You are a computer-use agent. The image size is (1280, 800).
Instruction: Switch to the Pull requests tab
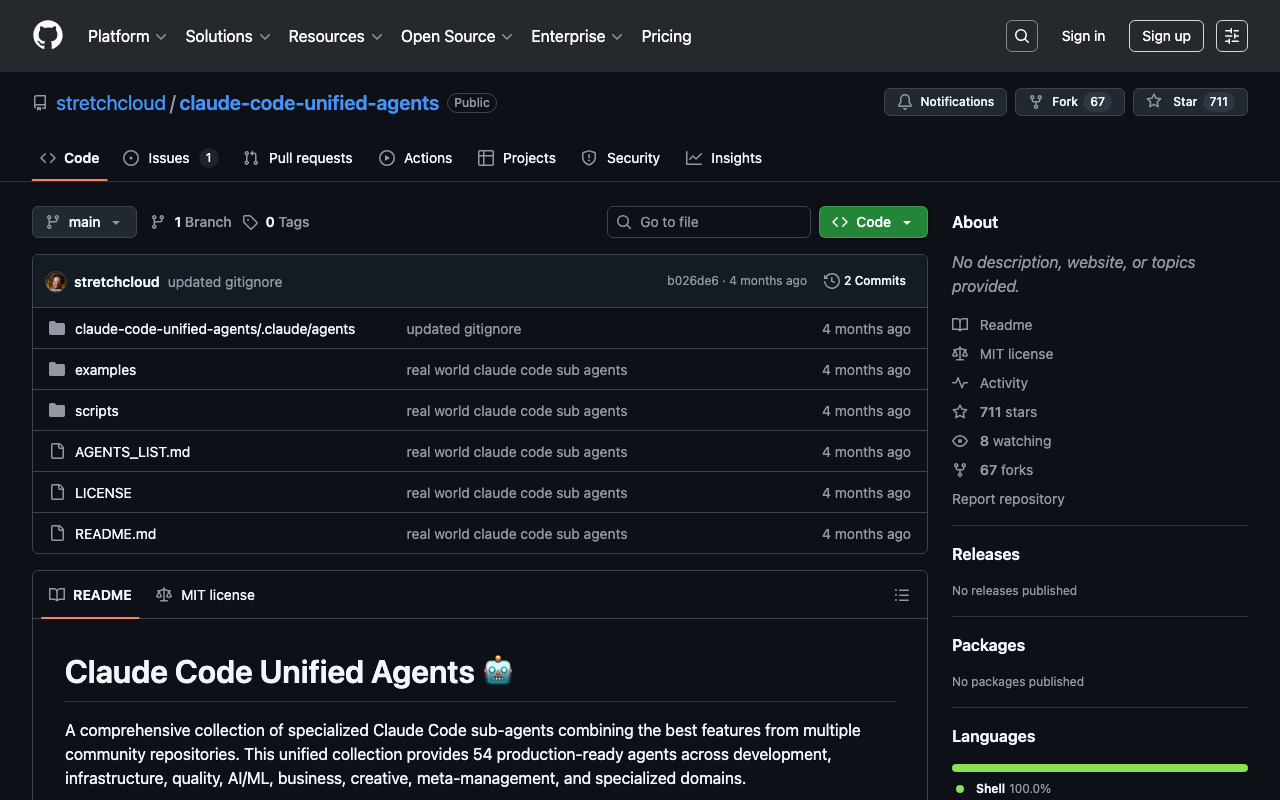click(x=298, y=158)
